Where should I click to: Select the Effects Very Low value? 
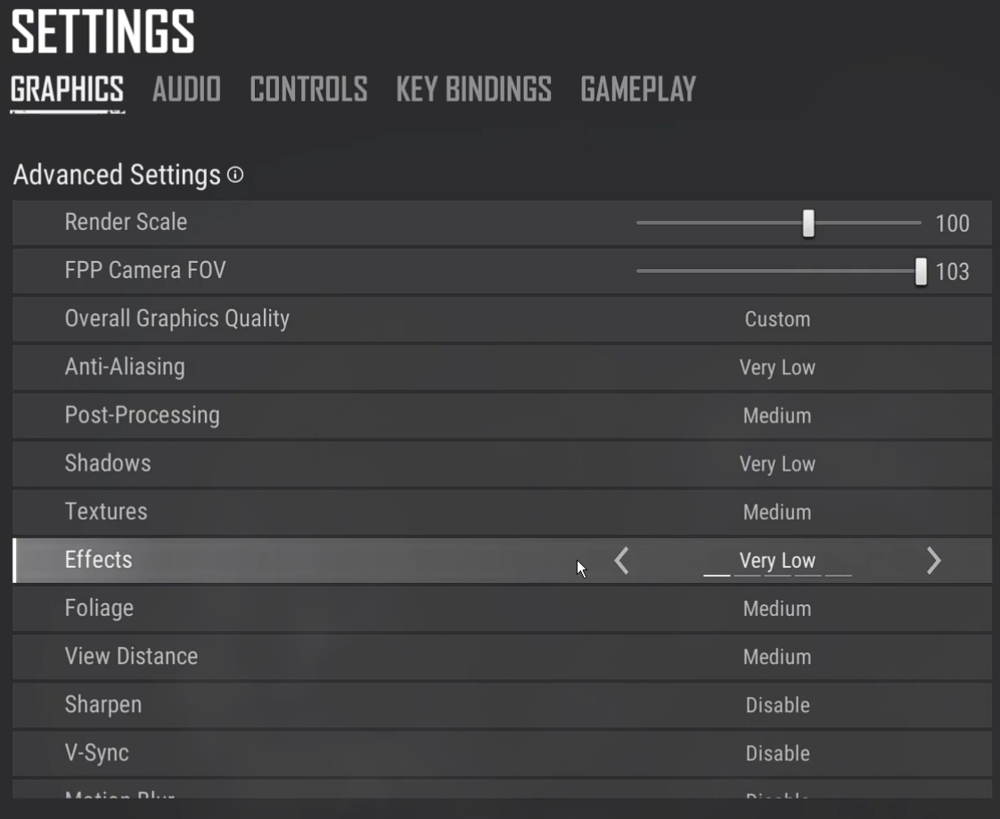point(777,561)
